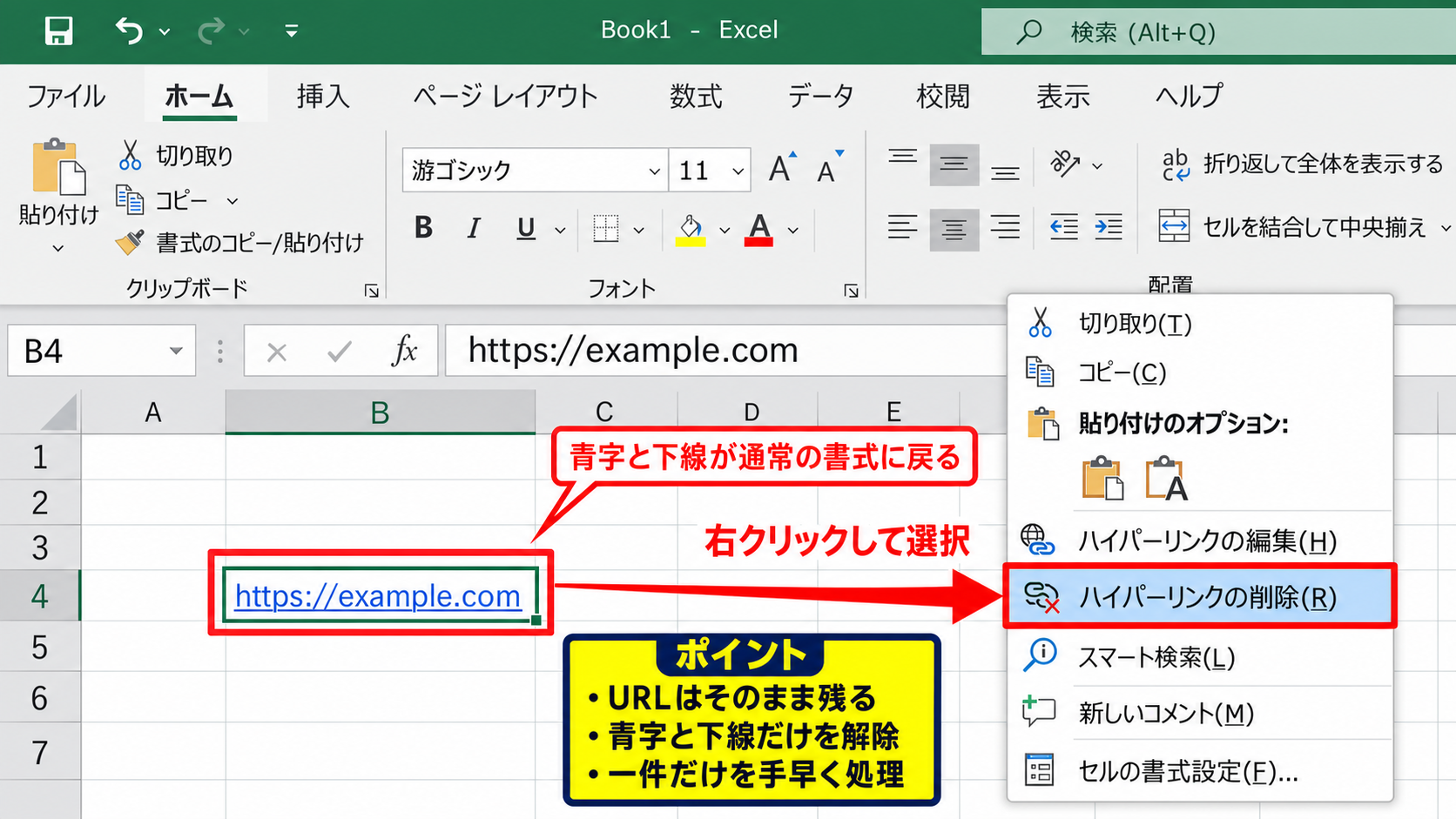This screenshot has width=1456, height=819.
Task: Select column B header
Action: 380,412
